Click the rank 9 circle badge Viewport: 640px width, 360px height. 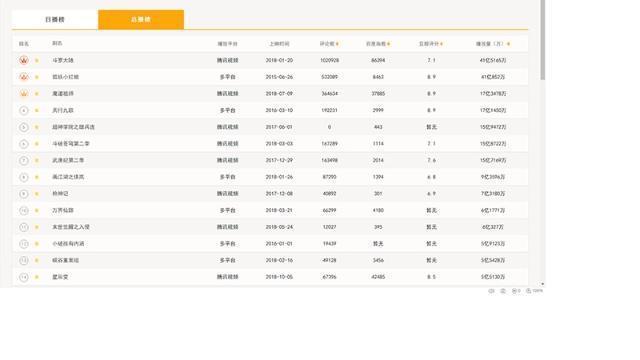coord(24,194)
